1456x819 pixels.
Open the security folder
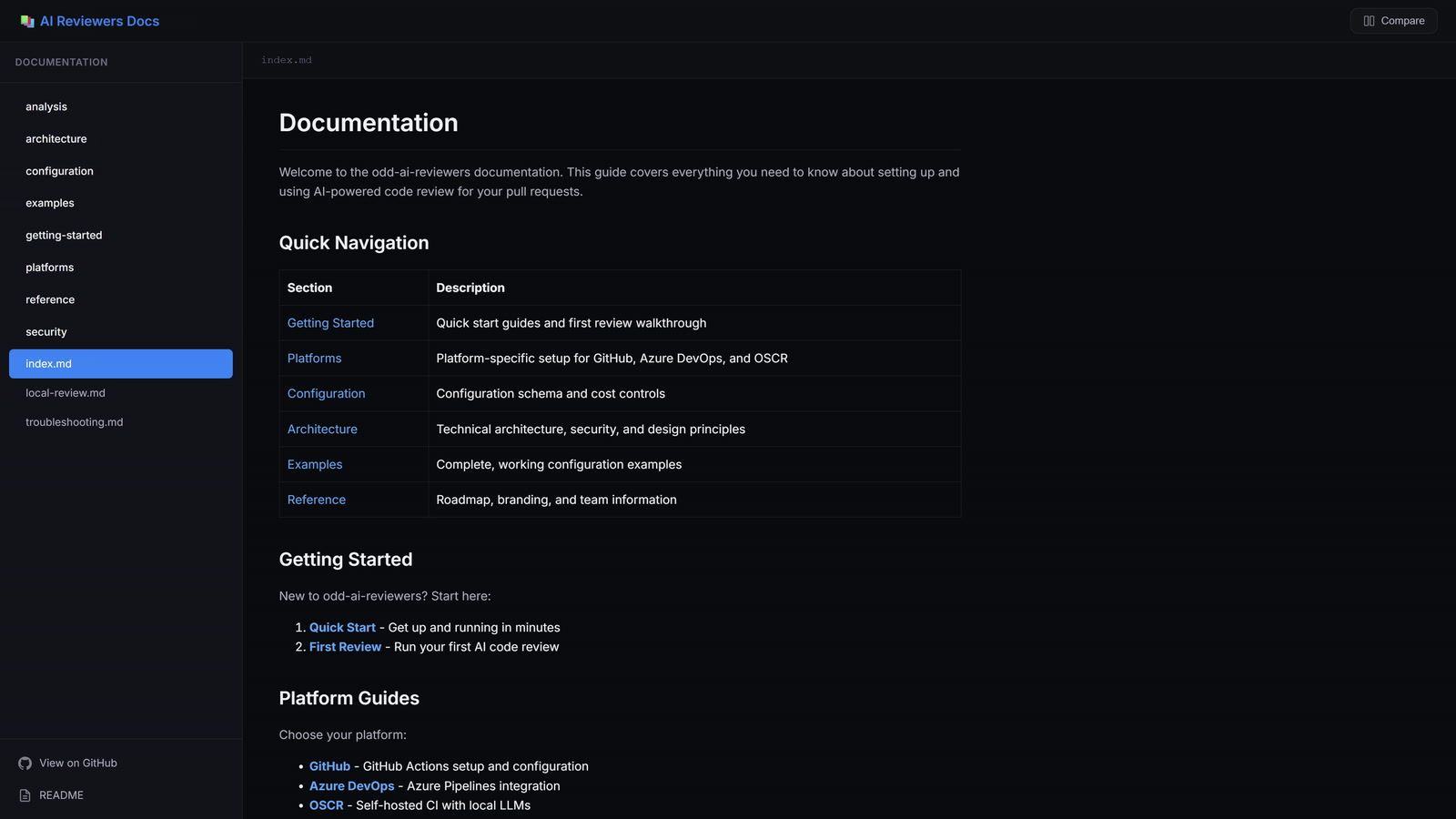click(121, 332)
